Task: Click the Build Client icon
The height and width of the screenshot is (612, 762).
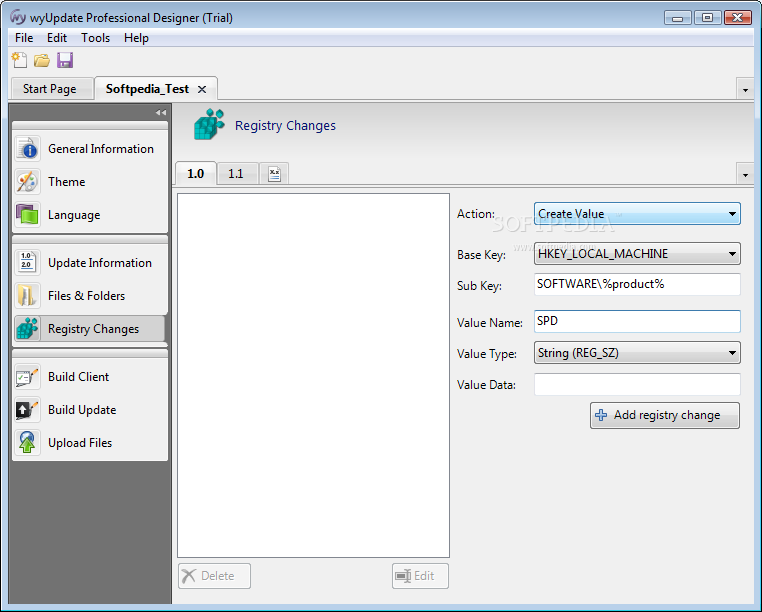Action: [27, 377]
